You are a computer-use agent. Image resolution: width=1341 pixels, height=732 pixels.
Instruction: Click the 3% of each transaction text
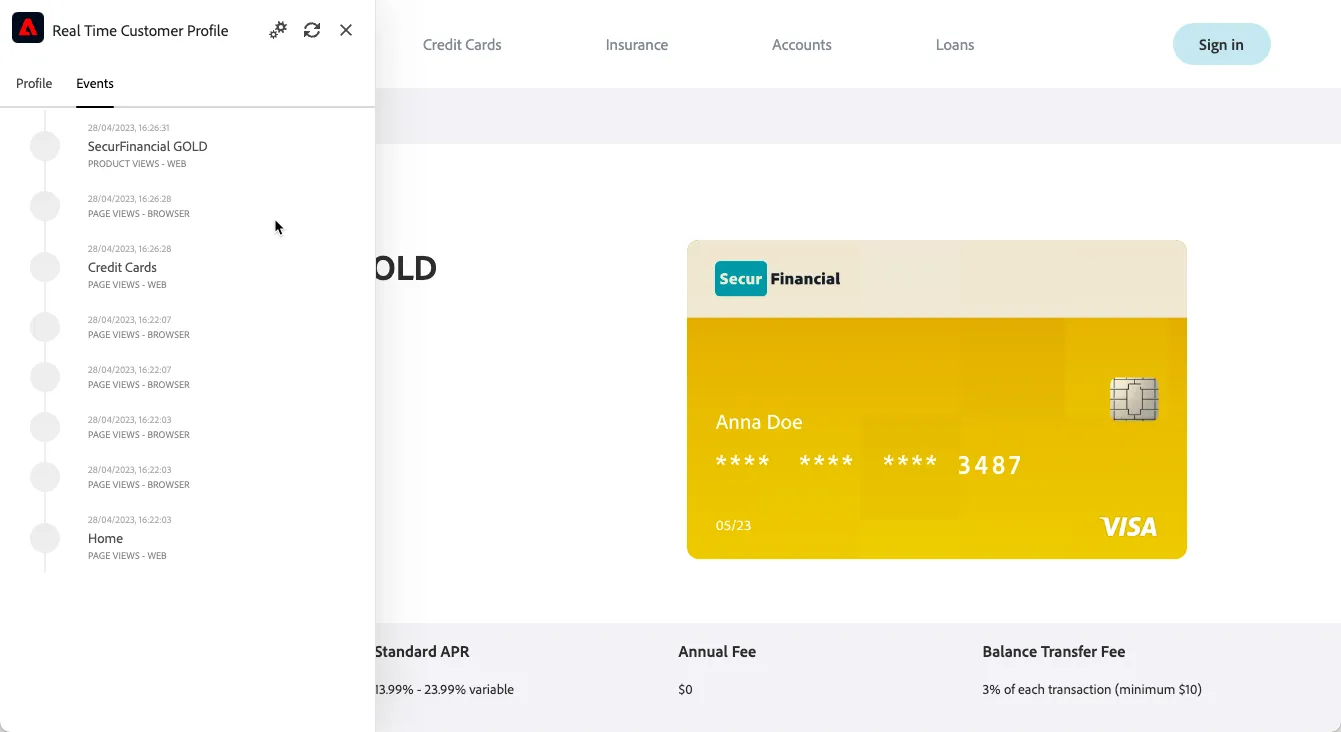click(x=1092, y=690)
